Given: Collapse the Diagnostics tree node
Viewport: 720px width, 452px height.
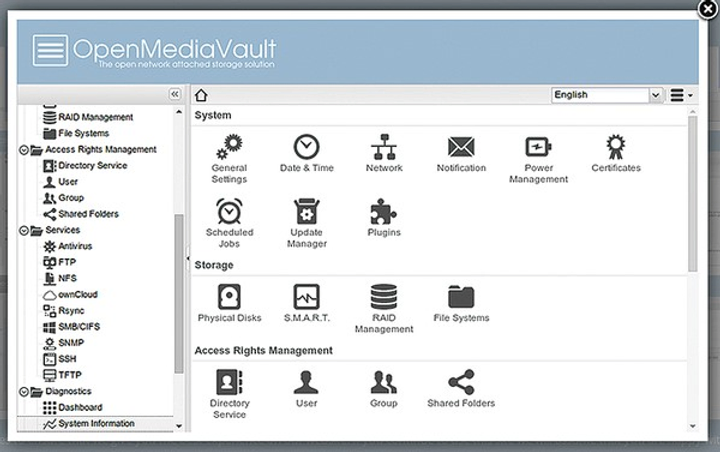Looking at the screenshot, I should coord(24,392).
